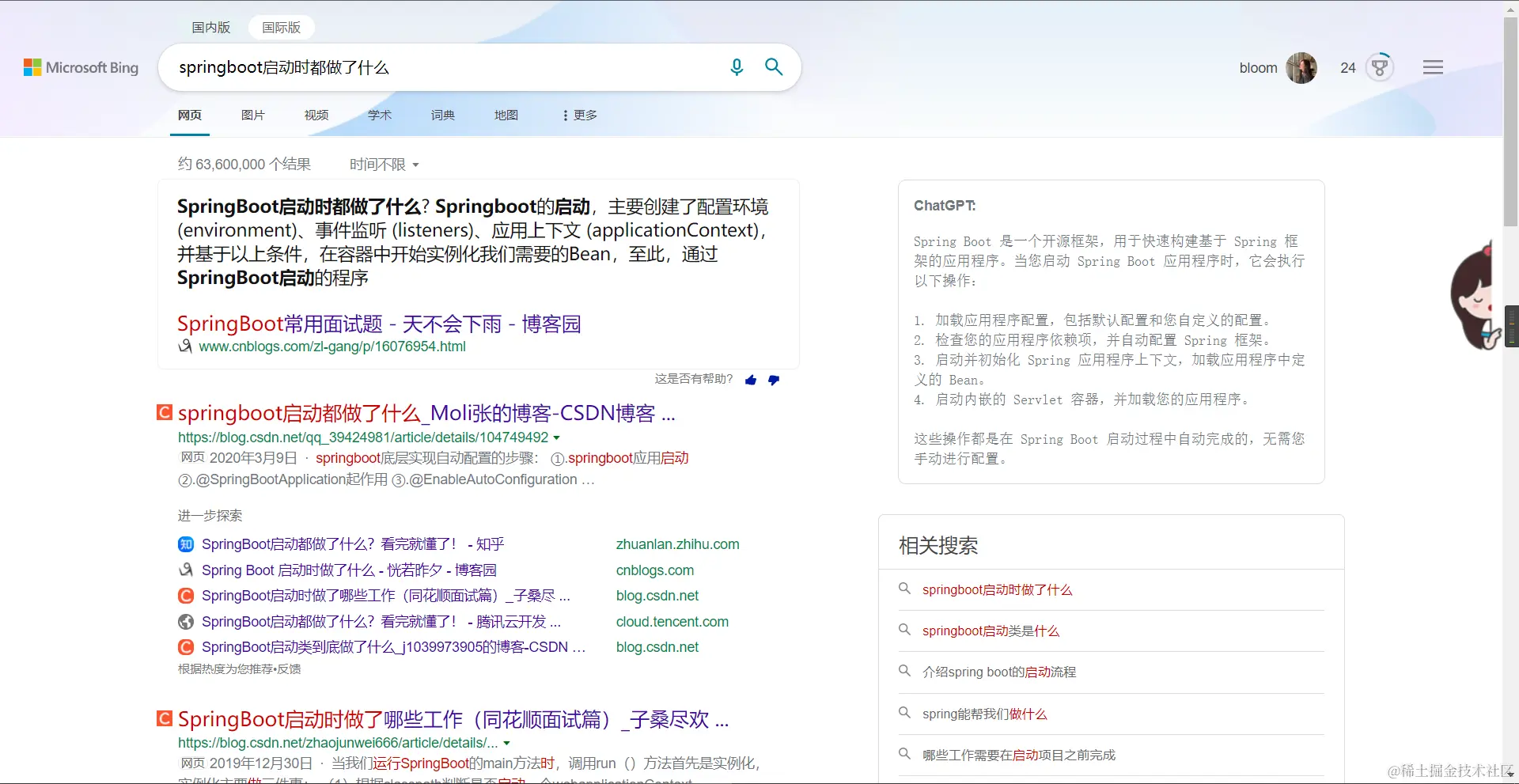The height and width of the screenshot is (784, 1519).
Task: Click the magnifier search button
Action: click(774, 67)
